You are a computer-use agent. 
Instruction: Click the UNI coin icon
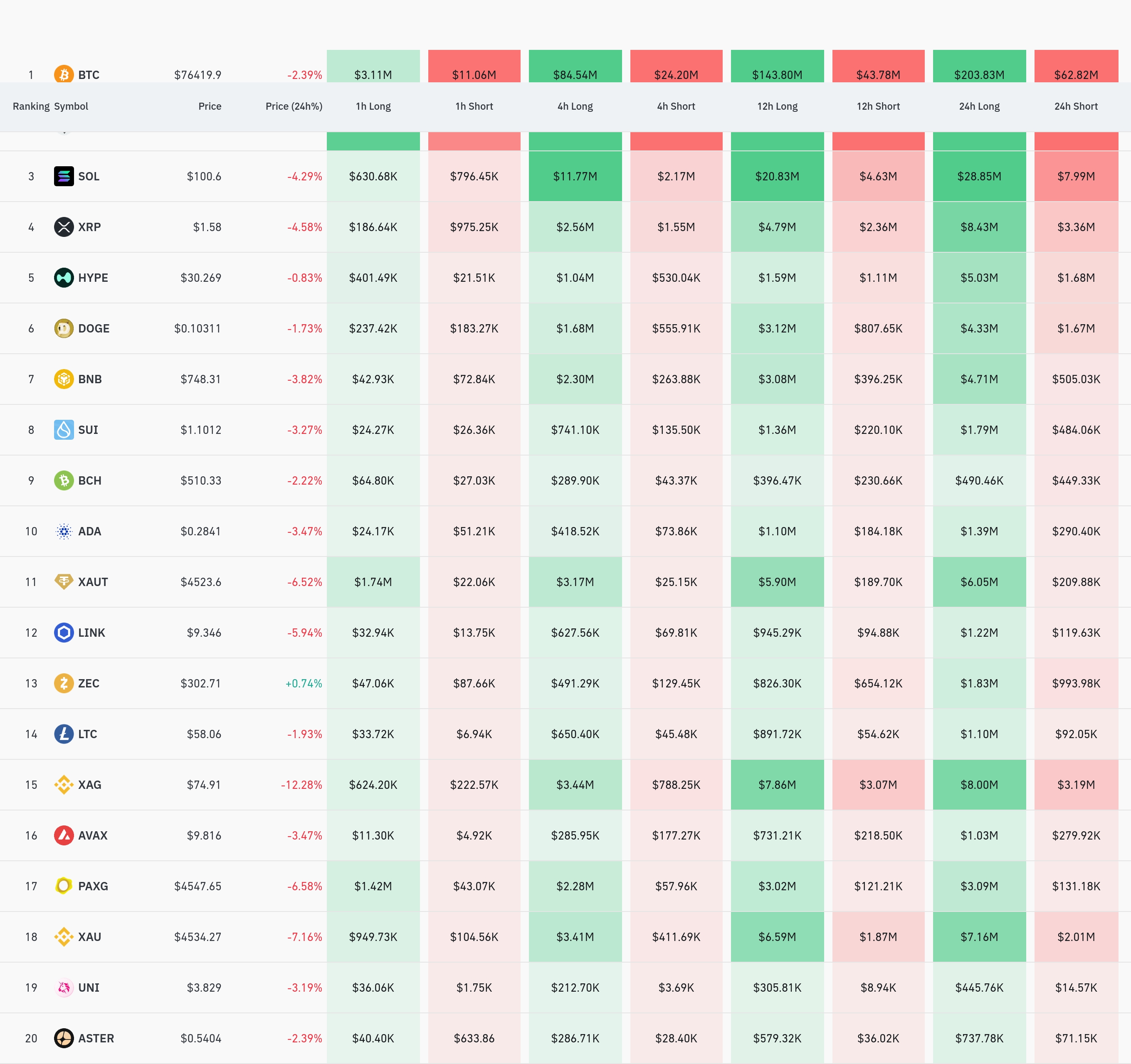point(64,987)
